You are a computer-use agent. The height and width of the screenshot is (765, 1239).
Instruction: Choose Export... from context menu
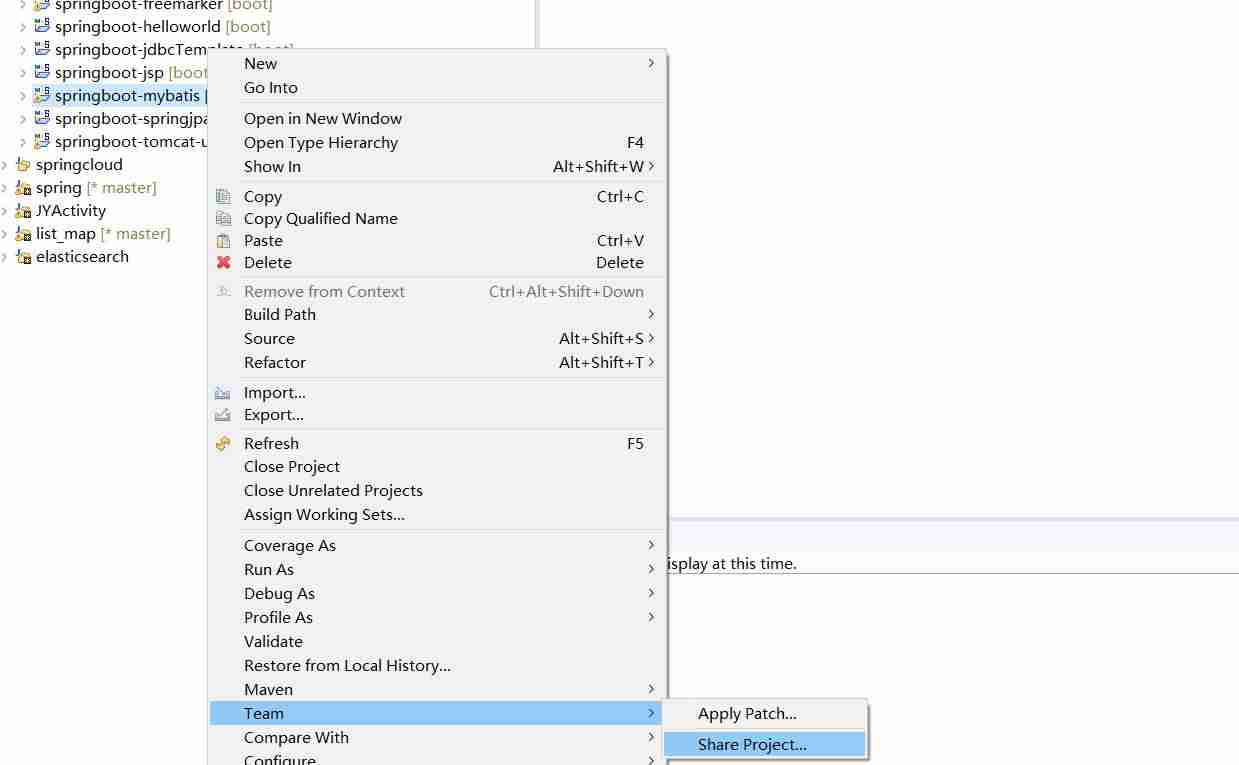click(438, 414)
